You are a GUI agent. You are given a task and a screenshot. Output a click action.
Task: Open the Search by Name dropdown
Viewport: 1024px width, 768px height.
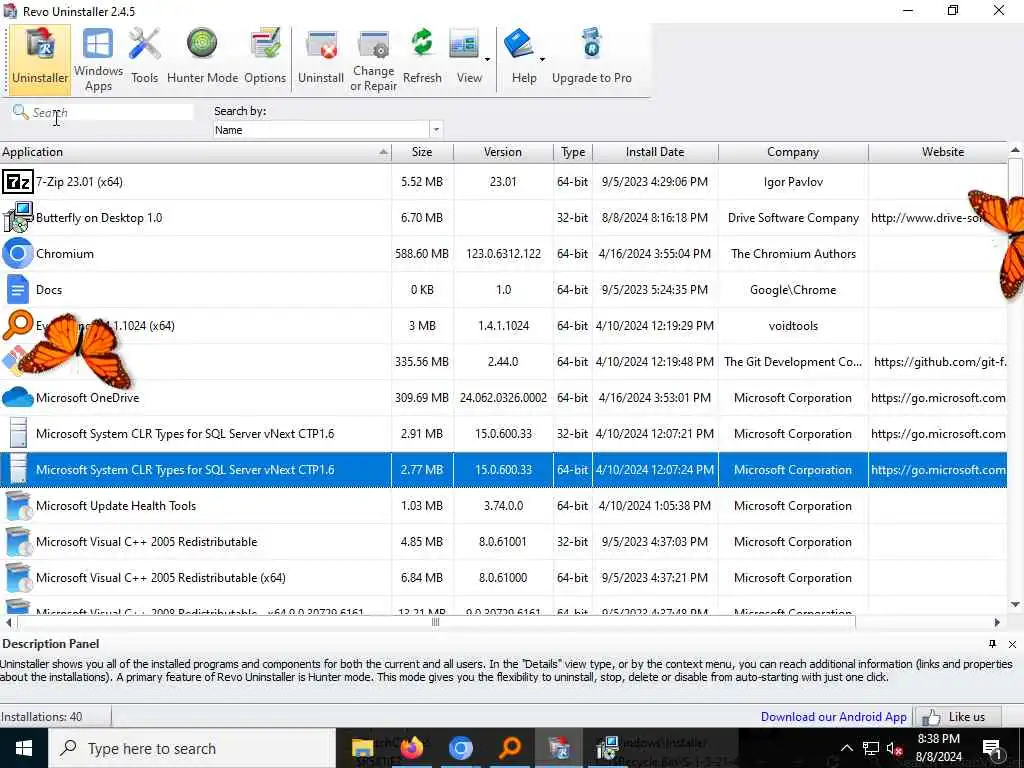coord(436,129)
